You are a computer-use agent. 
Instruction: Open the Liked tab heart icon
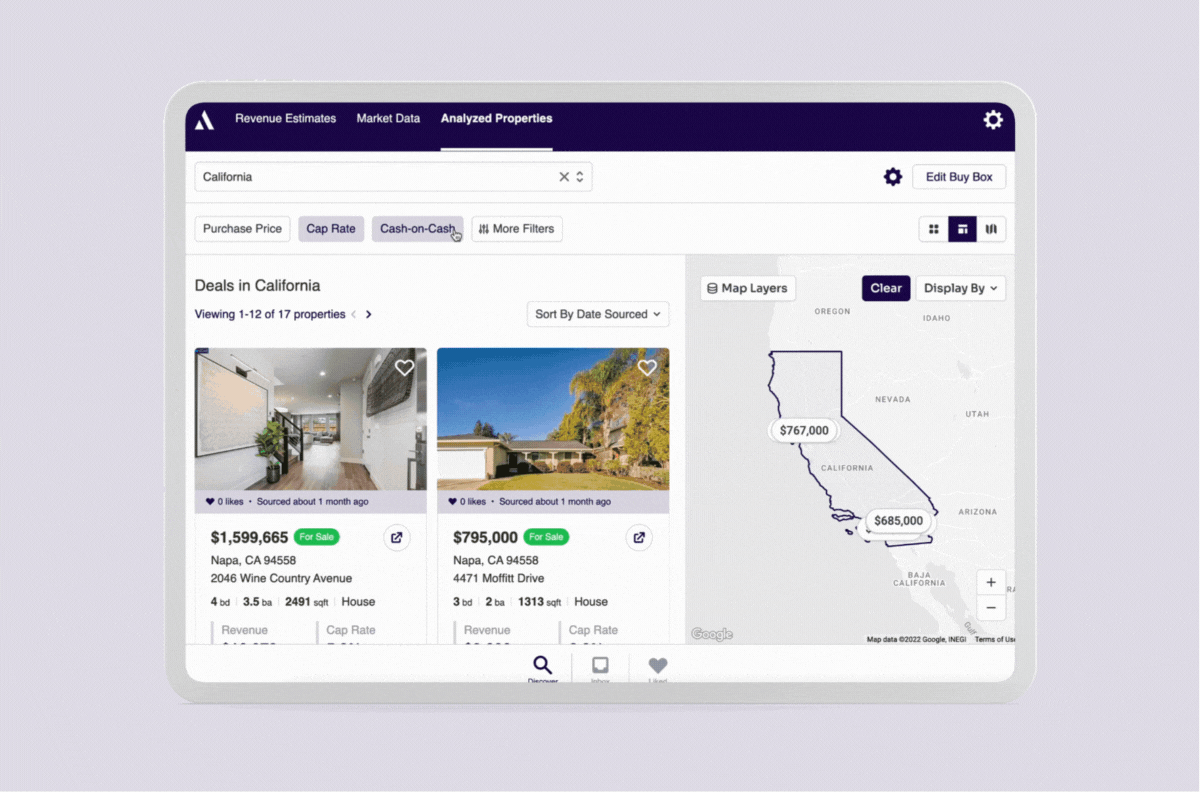(x=657, y=668)
